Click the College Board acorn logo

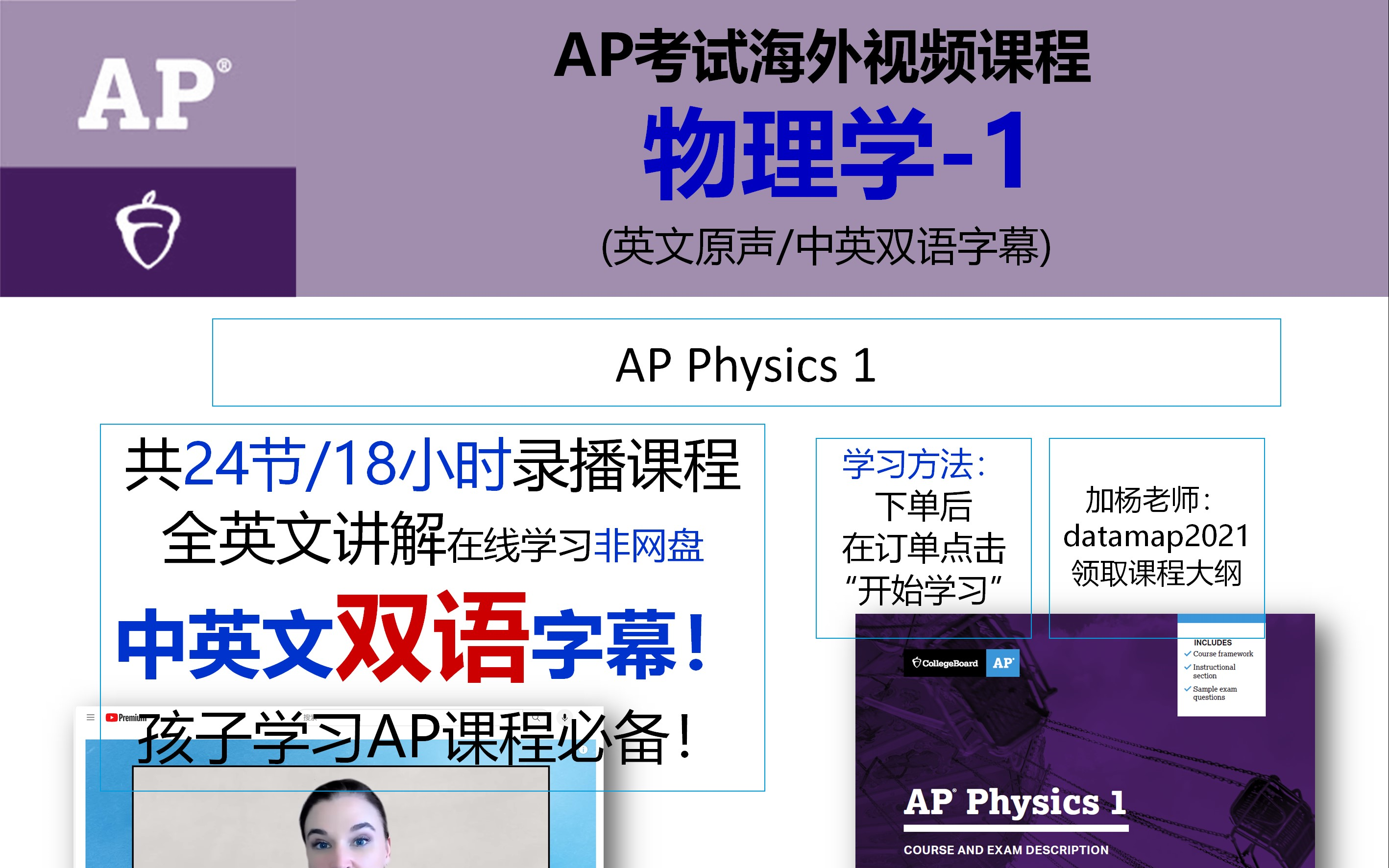[x=148, y=230]
